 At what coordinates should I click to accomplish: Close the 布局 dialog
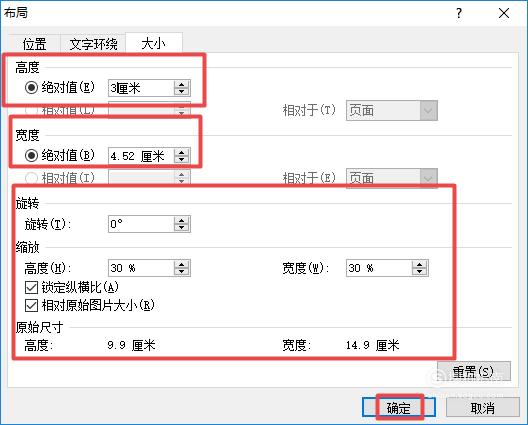pos(504,13)
